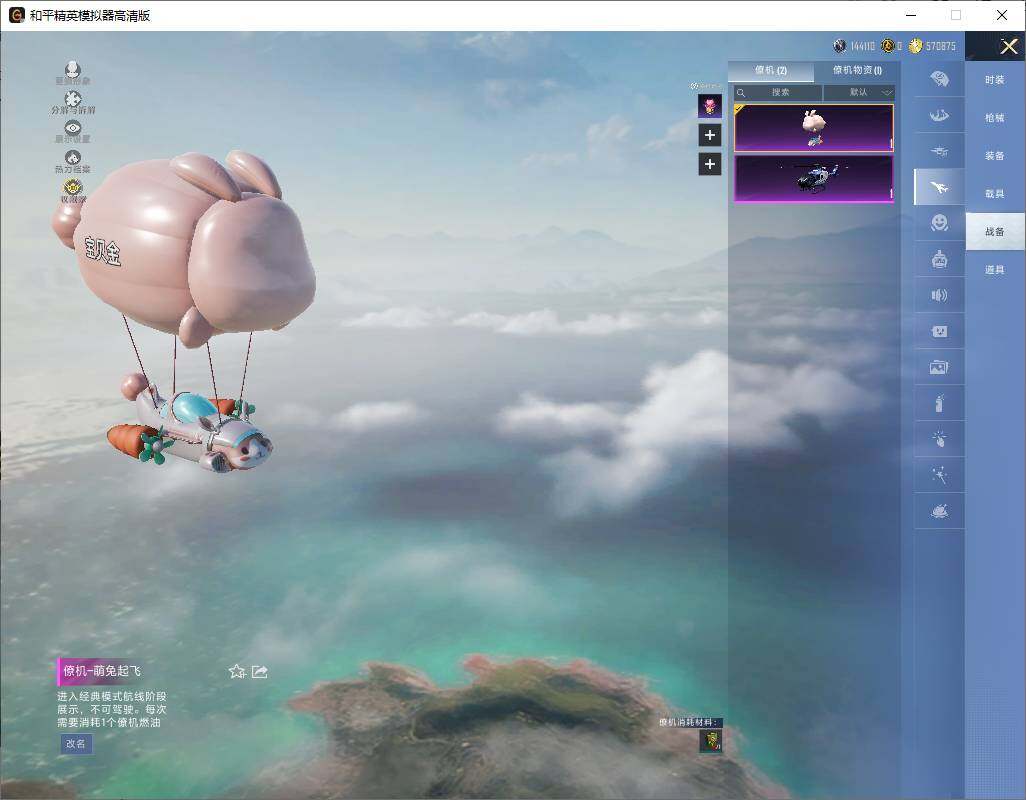Select the bunny balloon wingman thumbnail
Screen dimensions: 1026x800
coord(813,128)
